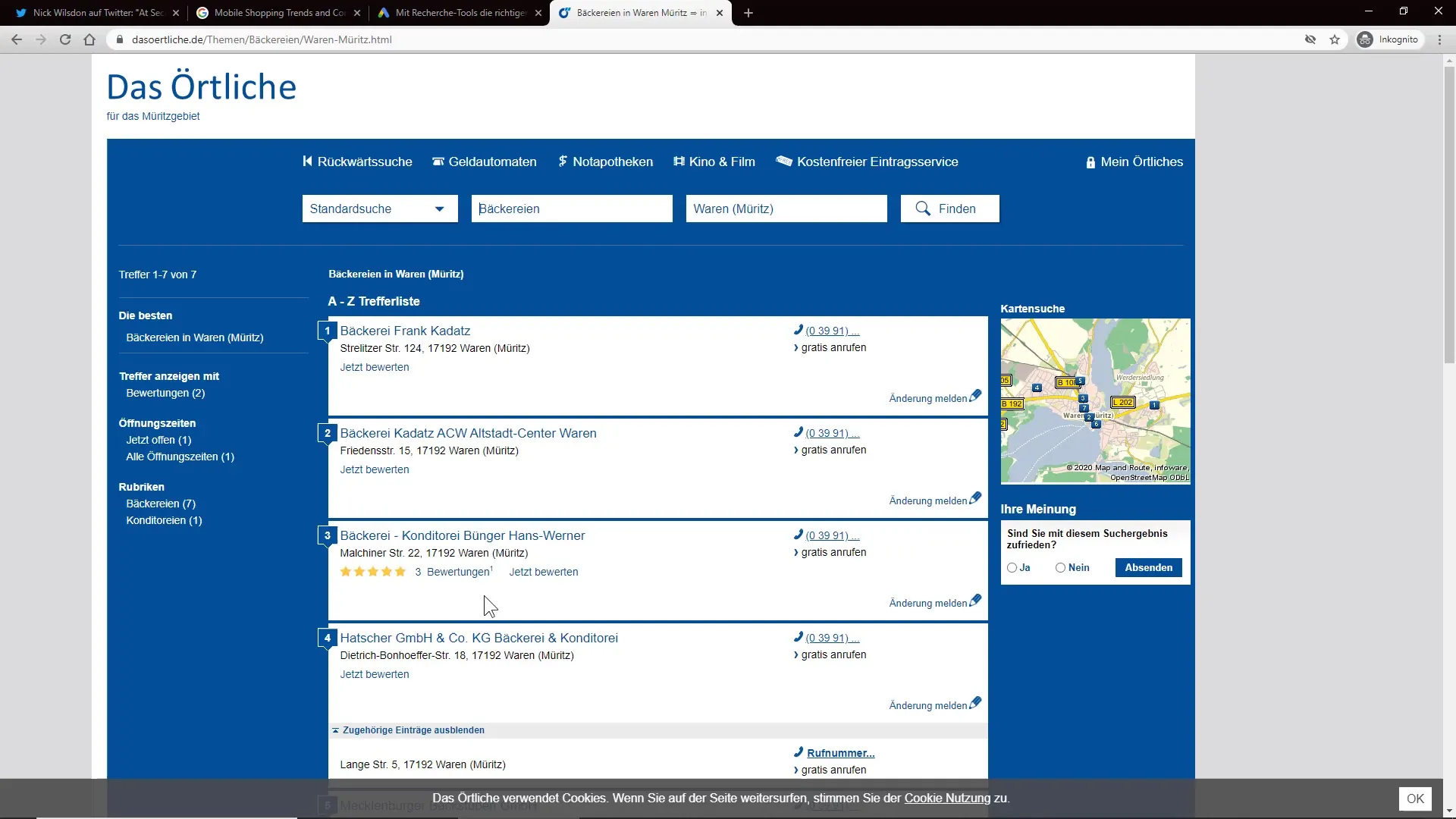The image size is (1456, 819).
Task: Close the Mit Recherche-Tools tab
Action: pyautogui.click(x=538, y=13)
